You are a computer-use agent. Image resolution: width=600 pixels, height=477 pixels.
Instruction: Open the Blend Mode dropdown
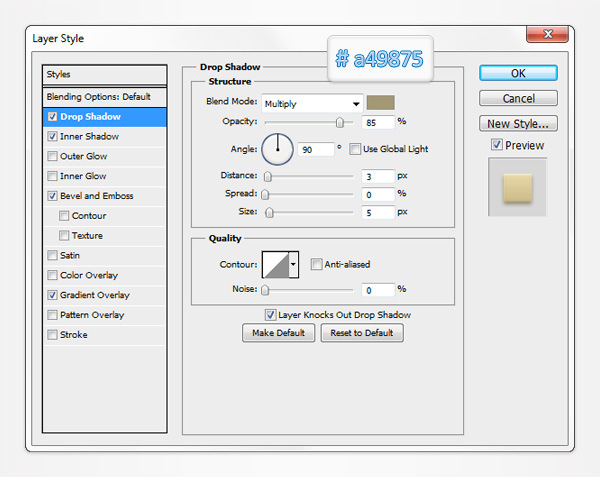[x=312, y=103]
